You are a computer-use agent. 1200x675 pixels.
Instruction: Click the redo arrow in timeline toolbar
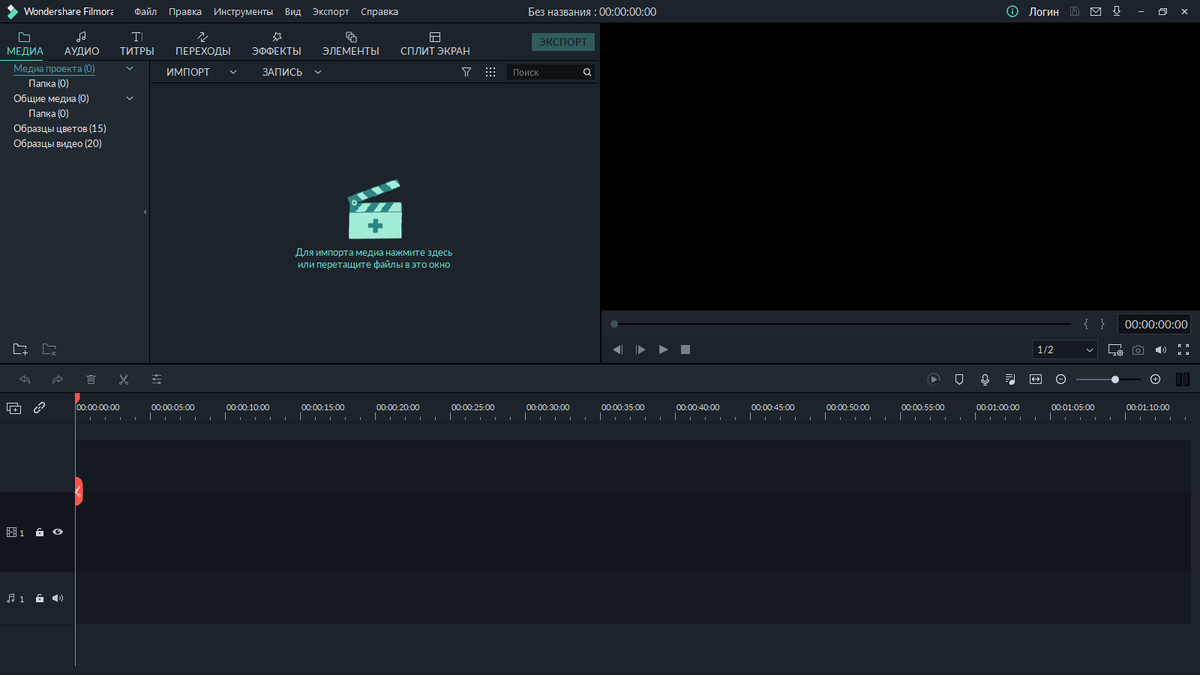point(58,380)
